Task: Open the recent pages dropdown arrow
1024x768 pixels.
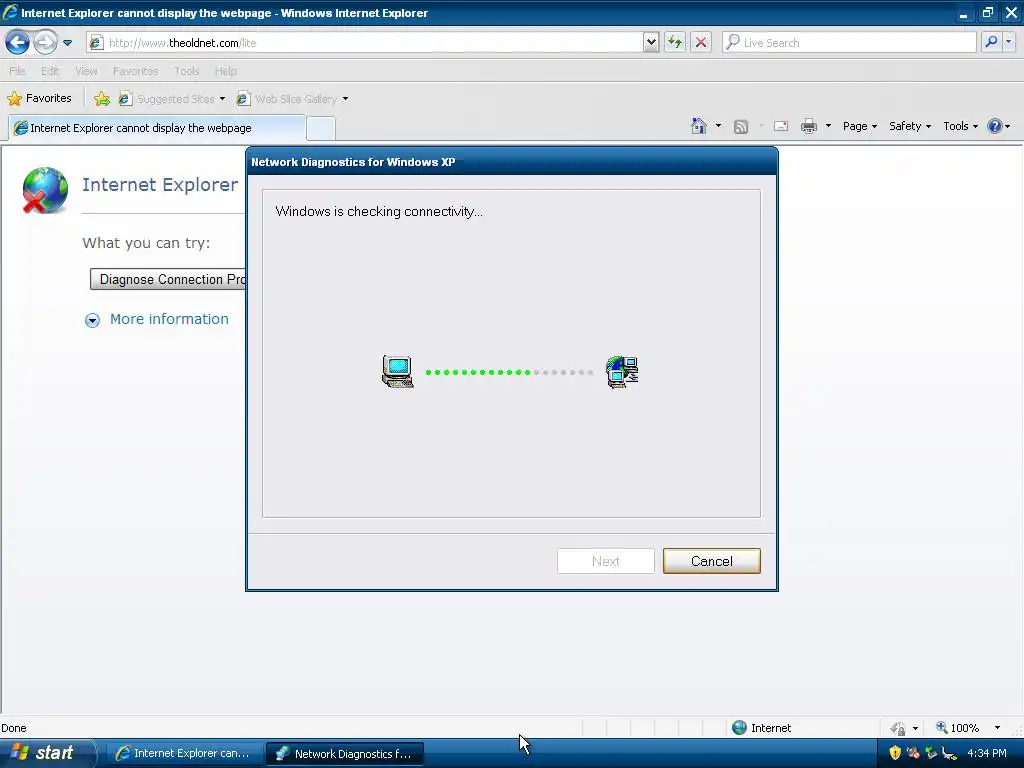Action: point(67,43)
